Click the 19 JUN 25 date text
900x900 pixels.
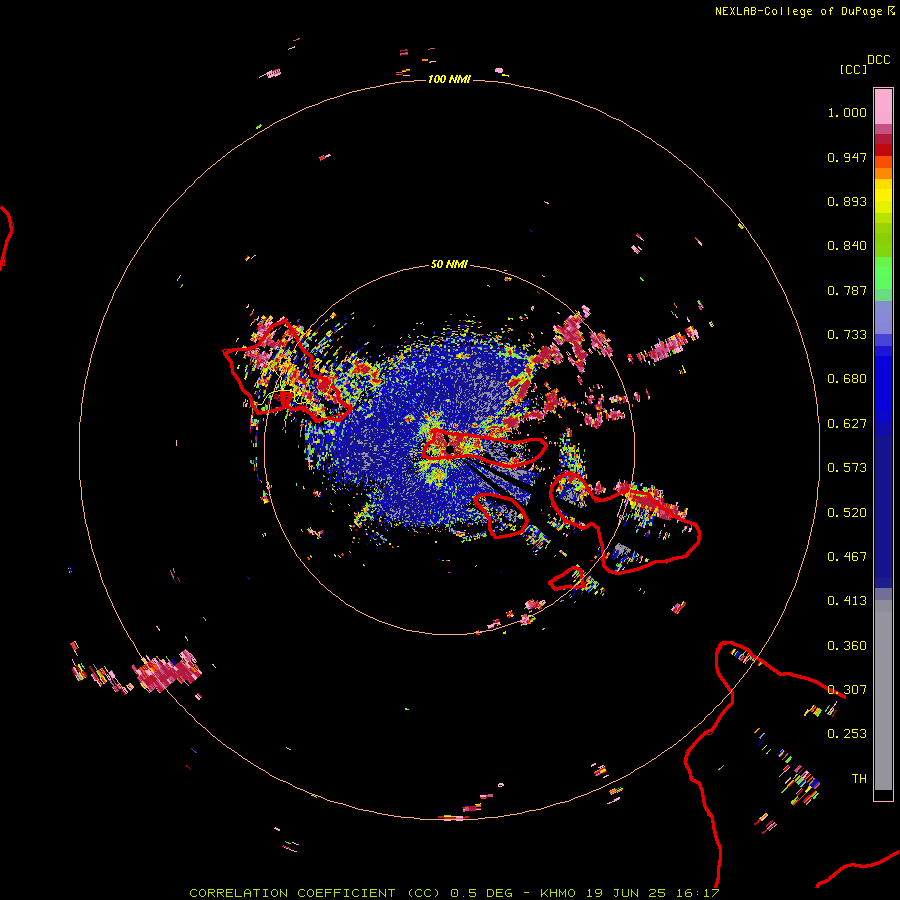tap(626, 893)
